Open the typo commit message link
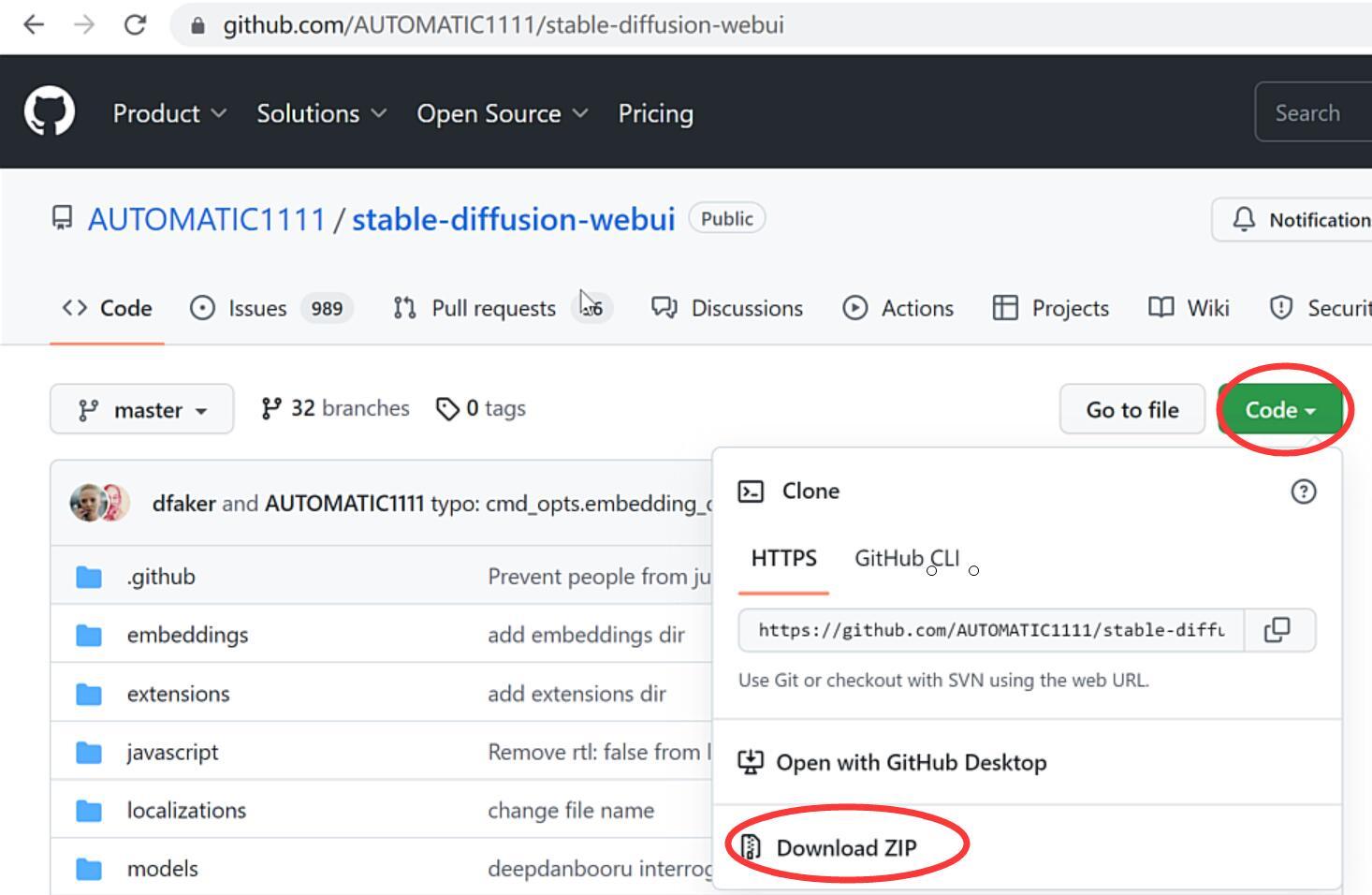Screen dimensions: 1372x895 click(x=572, y=503)
